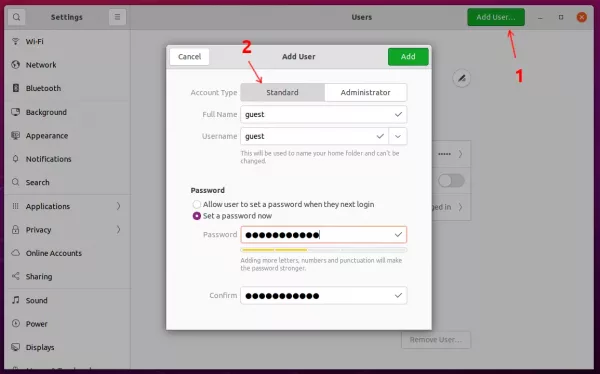Click the password strength bar
Screen dimensions: 600x374
pyautogui.click(x=324, y=250)
